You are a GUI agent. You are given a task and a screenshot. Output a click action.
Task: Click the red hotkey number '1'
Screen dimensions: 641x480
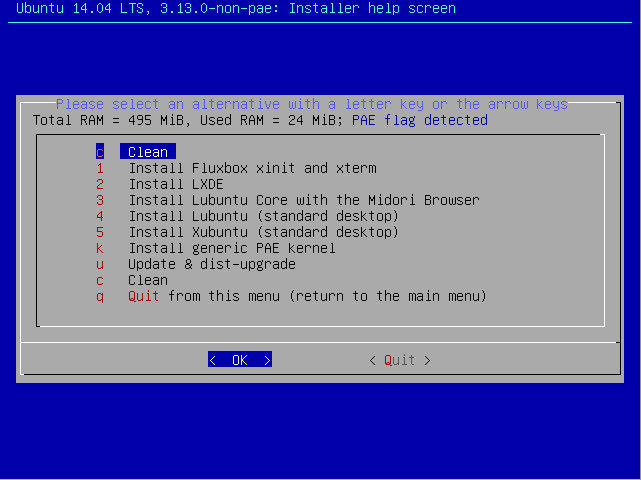coord(100,168)
